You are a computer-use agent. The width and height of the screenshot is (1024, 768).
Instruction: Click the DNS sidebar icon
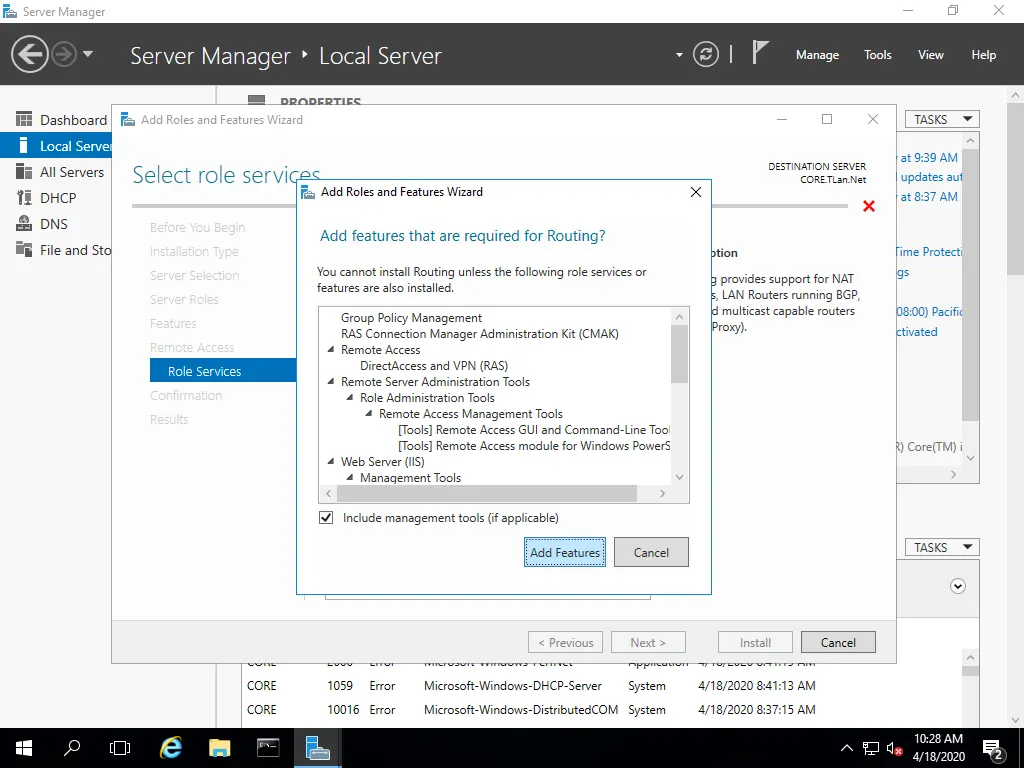24,223
